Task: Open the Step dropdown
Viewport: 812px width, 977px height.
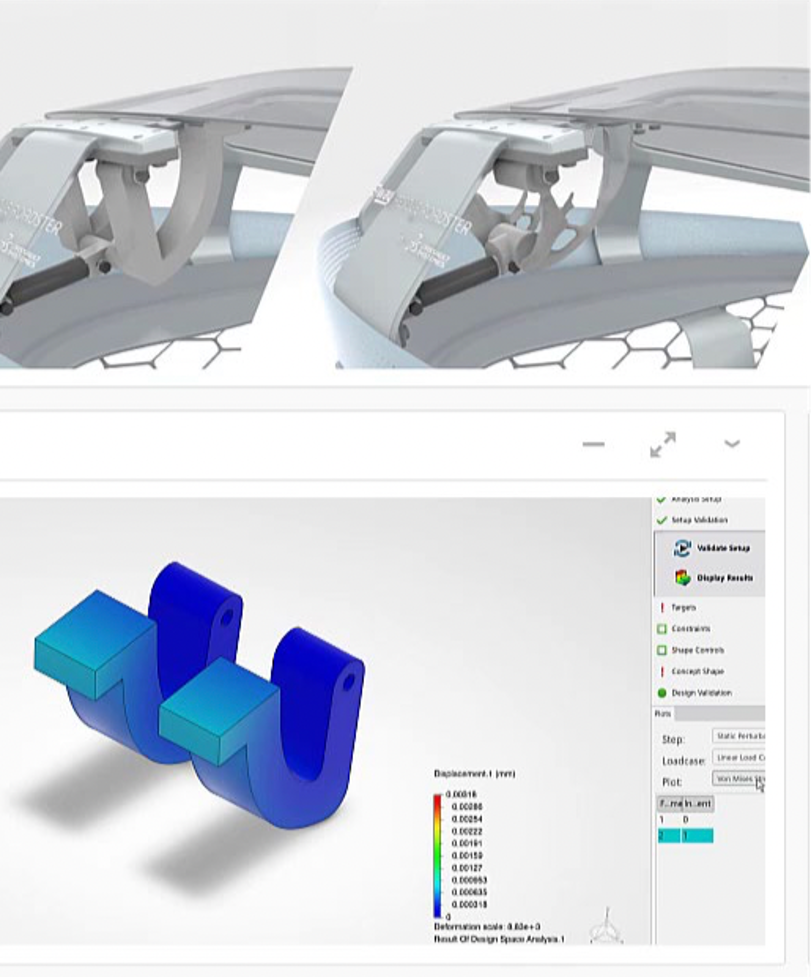Action: [x=738, y=736]
